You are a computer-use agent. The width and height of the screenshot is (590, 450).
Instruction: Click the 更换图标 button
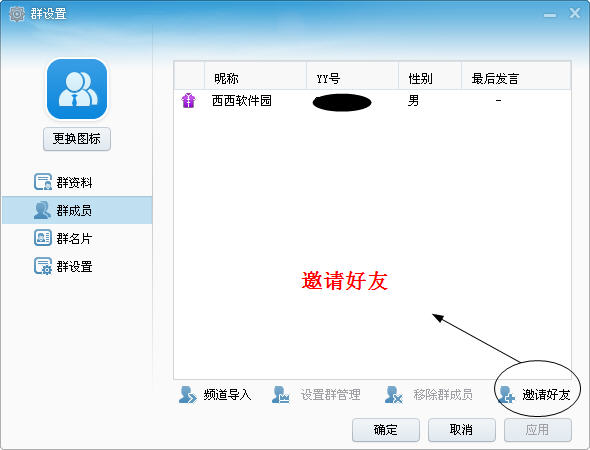coord(77,139)
